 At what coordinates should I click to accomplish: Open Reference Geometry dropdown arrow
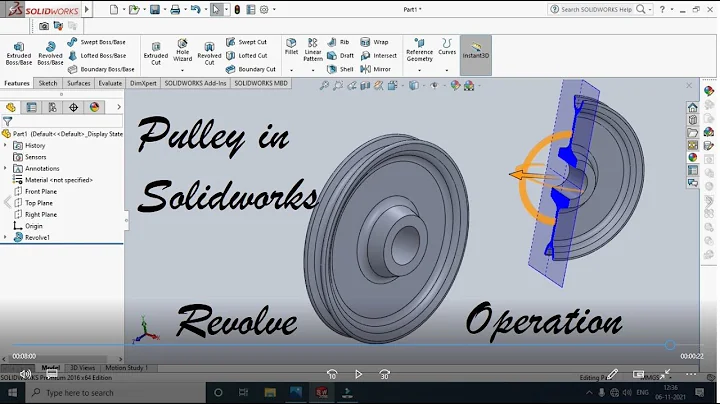click(419, 70)
